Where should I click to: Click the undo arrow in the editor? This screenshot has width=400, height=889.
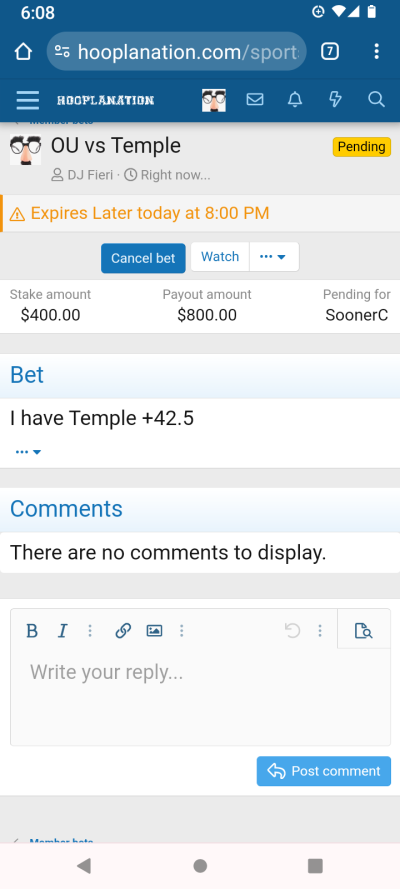pyautogui.click(x=292, y=630)
